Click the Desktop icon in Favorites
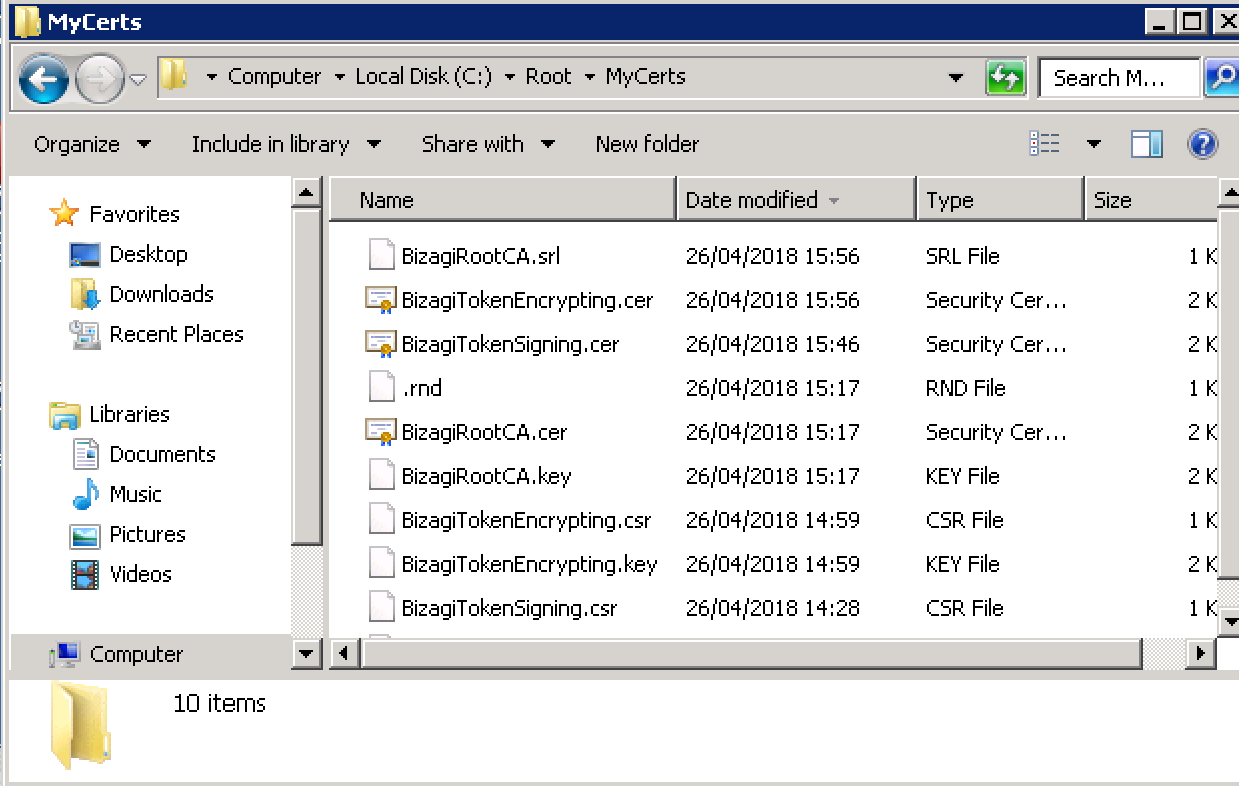Viewport: 1239px width, 786px height. pos(85,254)
